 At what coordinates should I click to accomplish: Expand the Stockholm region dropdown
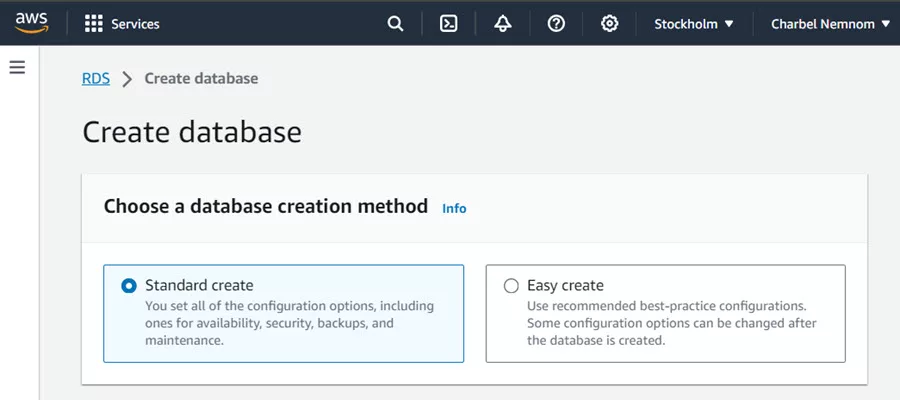(694, 24)
